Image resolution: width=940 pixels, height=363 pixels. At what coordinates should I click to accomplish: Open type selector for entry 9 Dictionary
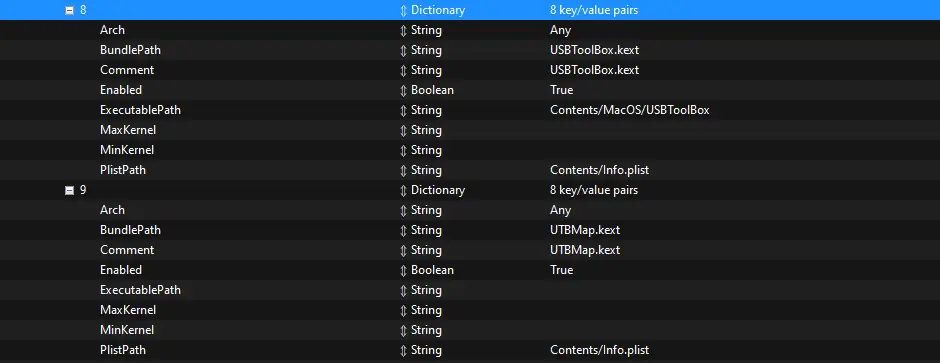(403, 190)
